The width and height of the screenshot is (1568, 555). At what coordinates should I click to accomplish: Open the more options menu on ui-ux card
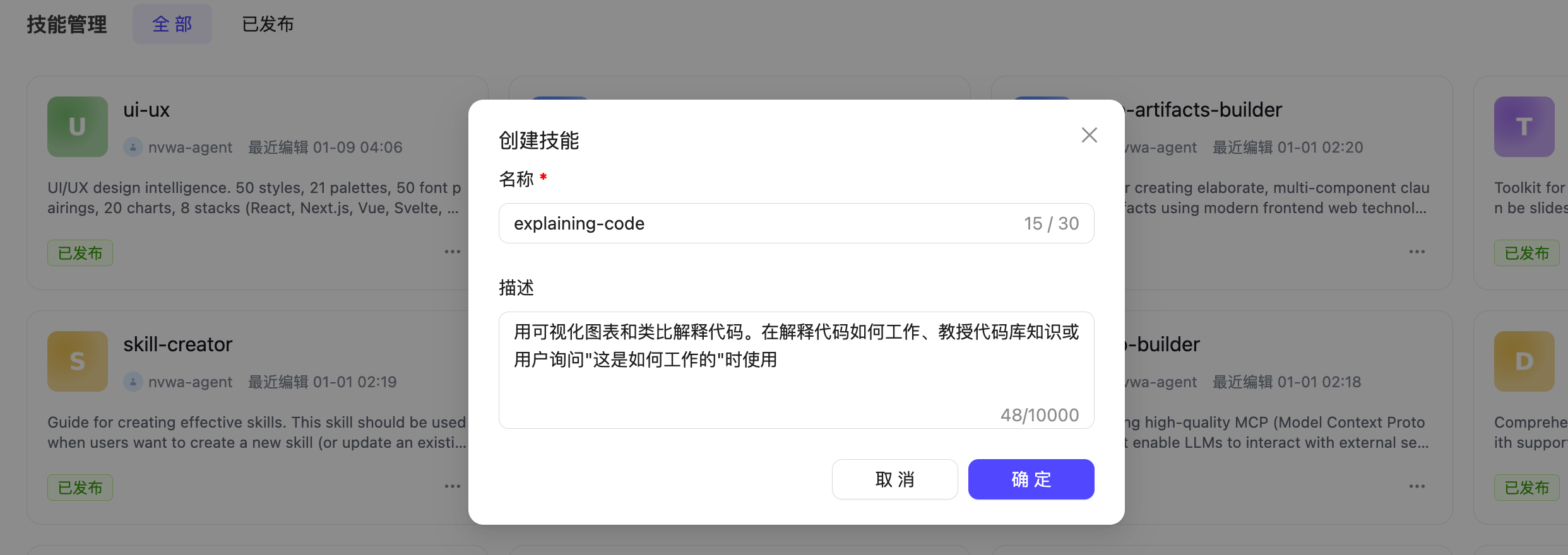(452, 252)
